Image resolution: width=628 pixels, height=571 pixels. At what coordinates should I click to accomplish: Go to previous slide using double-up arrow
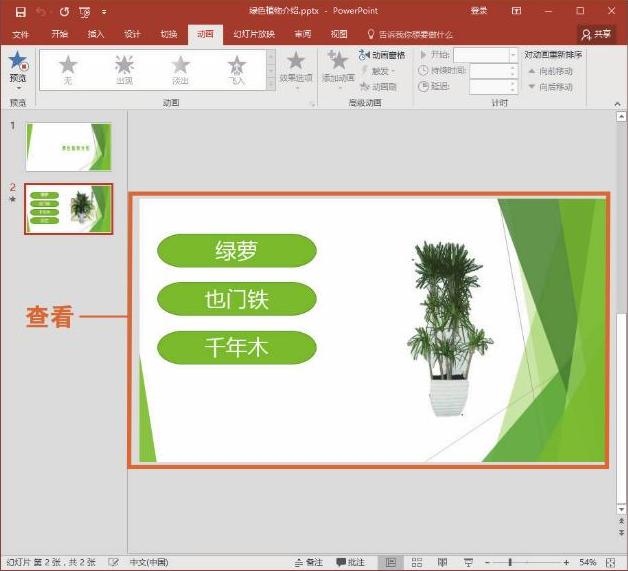coord(621,521)
